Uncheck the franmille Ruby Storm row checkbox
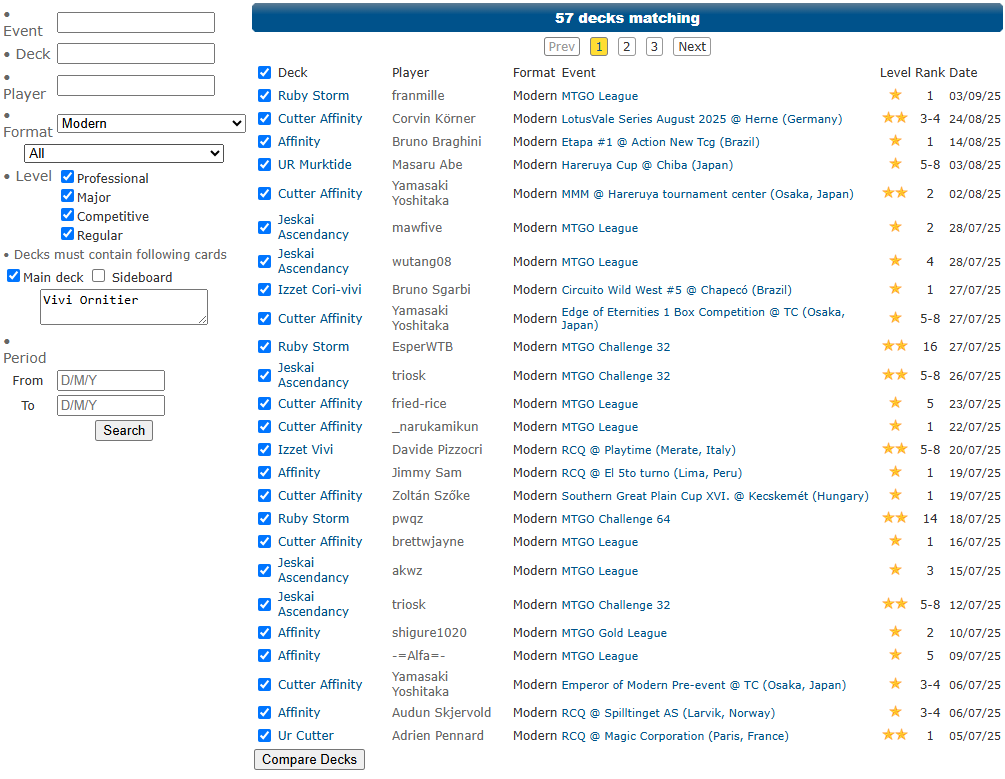Screen dimensions: 1005x779 (x=264, y=96)
